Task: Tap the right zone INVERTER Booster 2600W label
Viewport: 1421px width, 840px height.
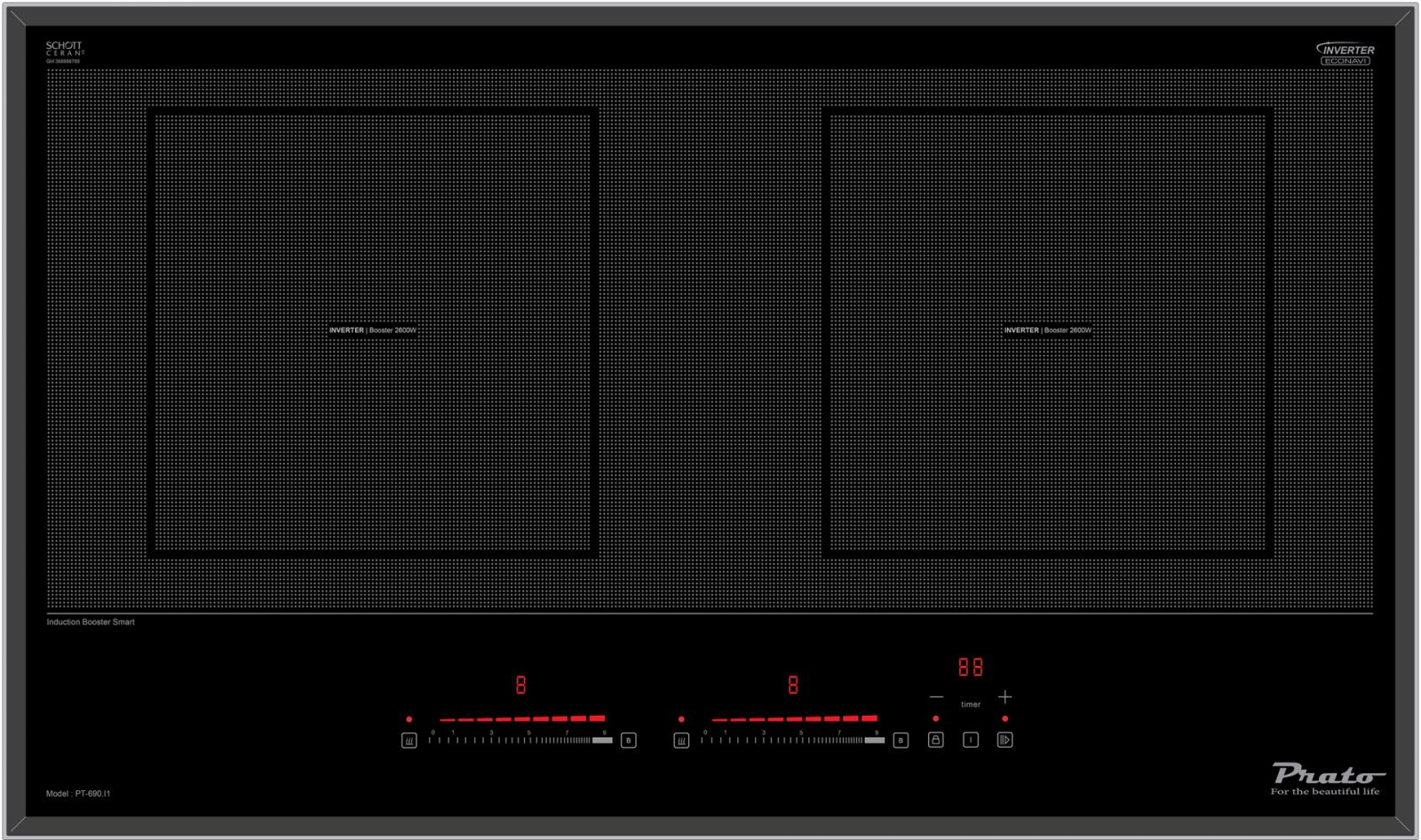Action: (x=1047, y=330)
